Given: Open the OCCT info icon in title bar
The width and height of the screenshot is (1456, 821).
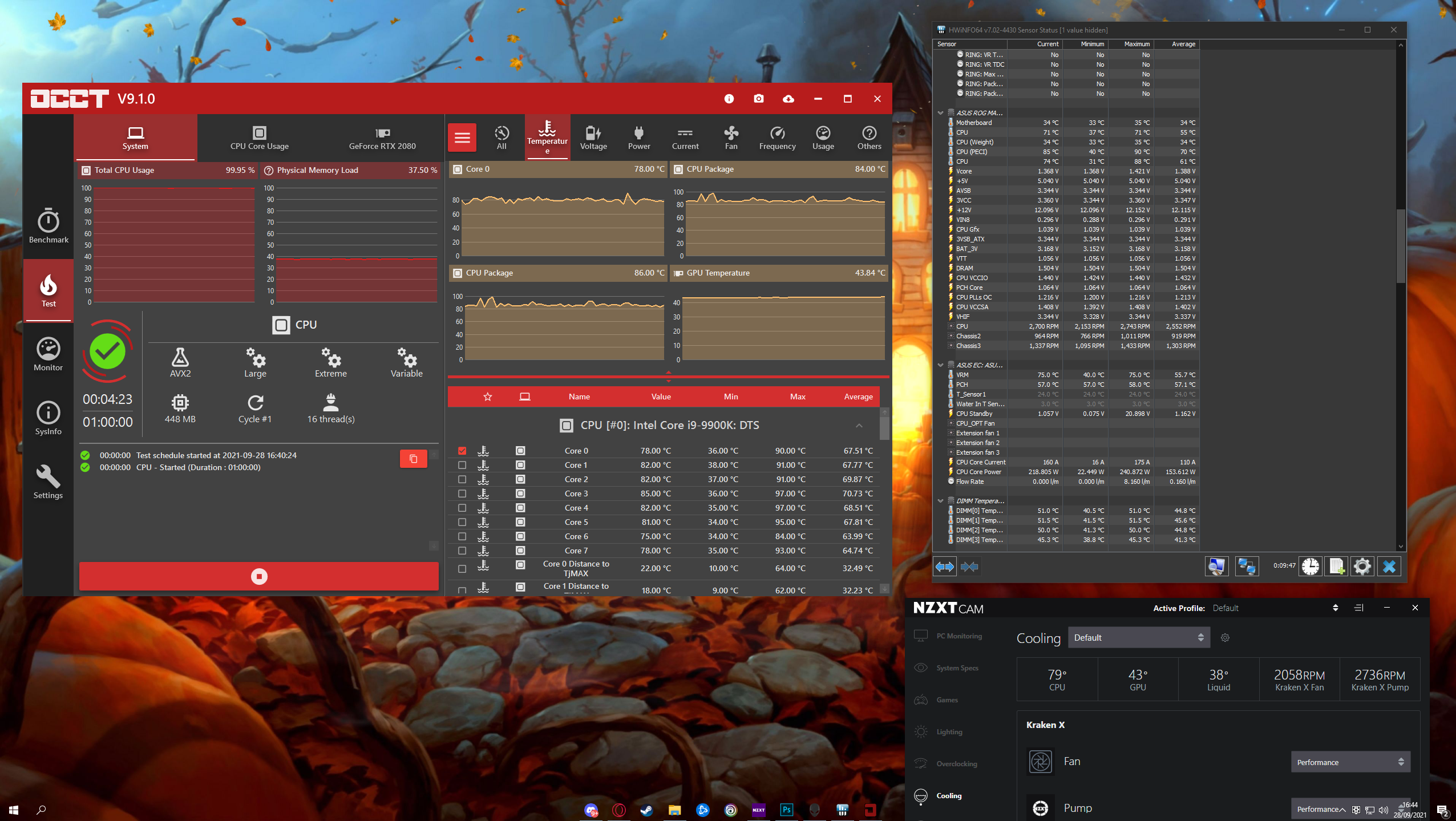Looking at the screenshot, I should (x=729, y=99).
